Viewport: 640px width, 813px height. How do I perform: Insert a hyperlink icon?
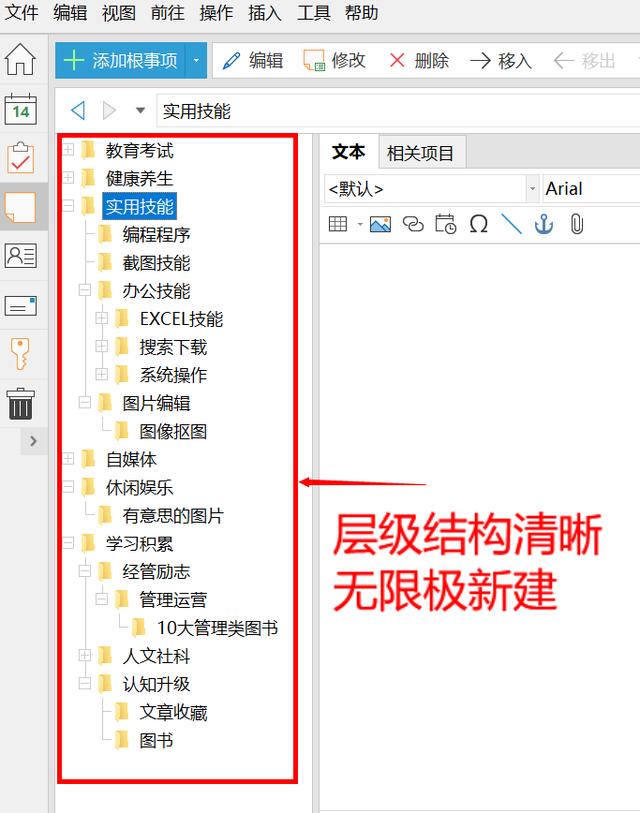(x=413, y=224)
